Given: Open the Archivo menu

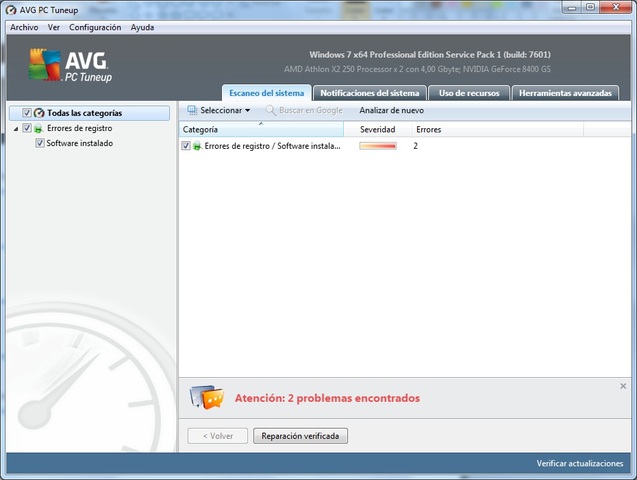Looking at the screenshot, I should [24, 27].
